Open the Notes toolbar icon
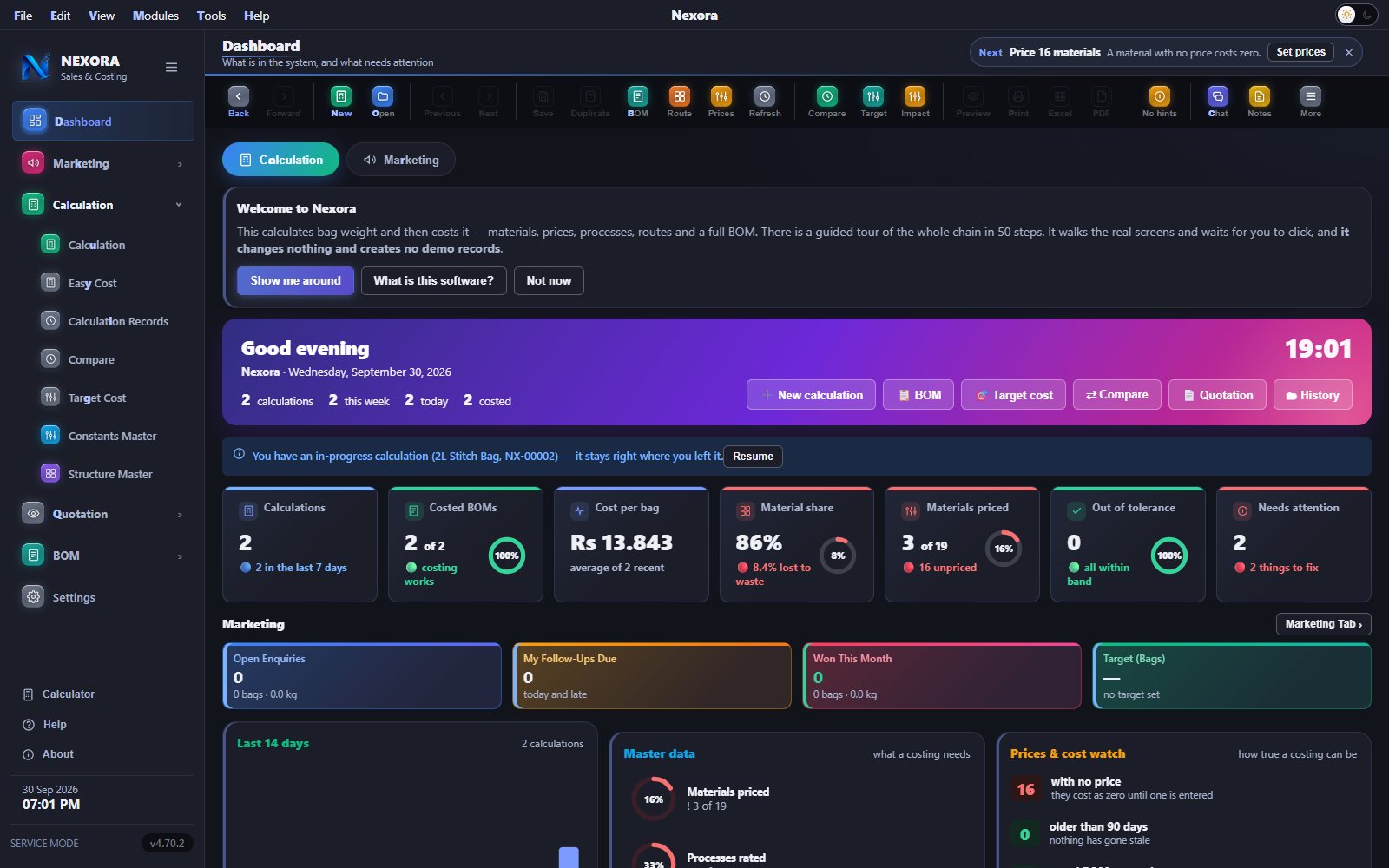Image resolution: width=1389 pixels, height=868 pixels. click(1260, 102)
